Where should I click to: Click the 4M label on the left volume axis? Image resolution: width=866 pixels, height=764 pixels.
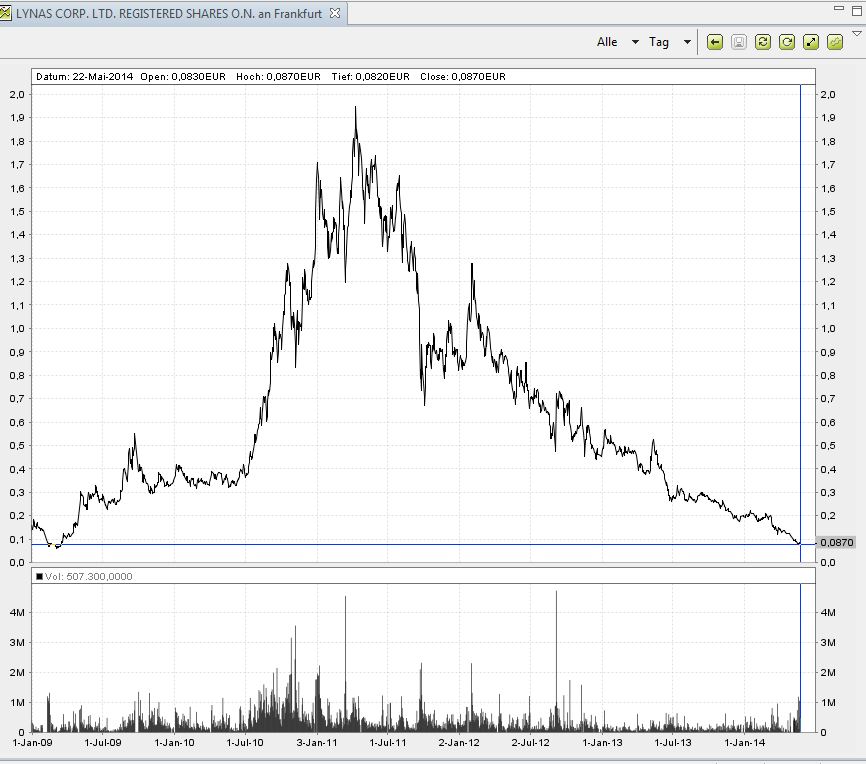click(17, 613)
